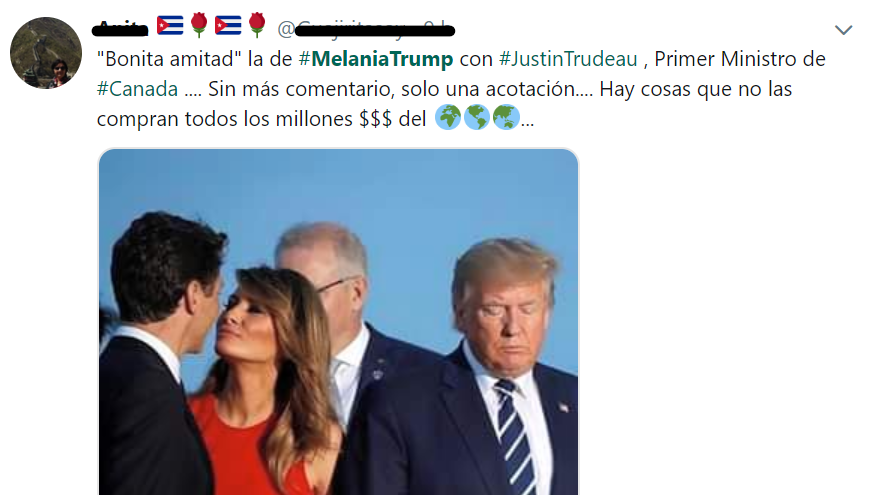Viewport: 870px width, 495px height.
Task: Click the first red rose emoji
Action: pos(199,25)
